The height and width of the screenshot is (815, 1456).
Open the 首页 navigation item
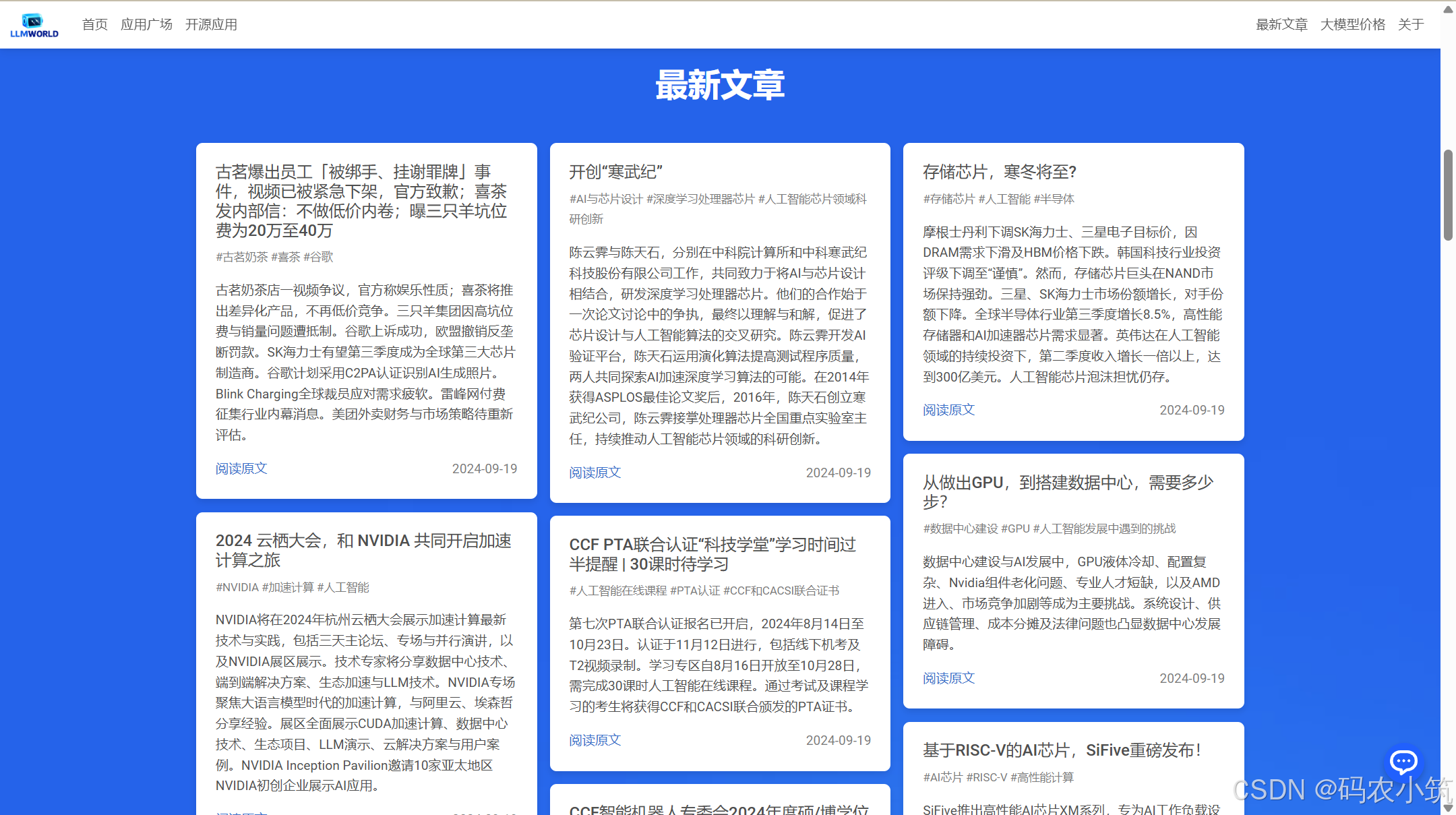pyautogui.click(x=94, y=24)
